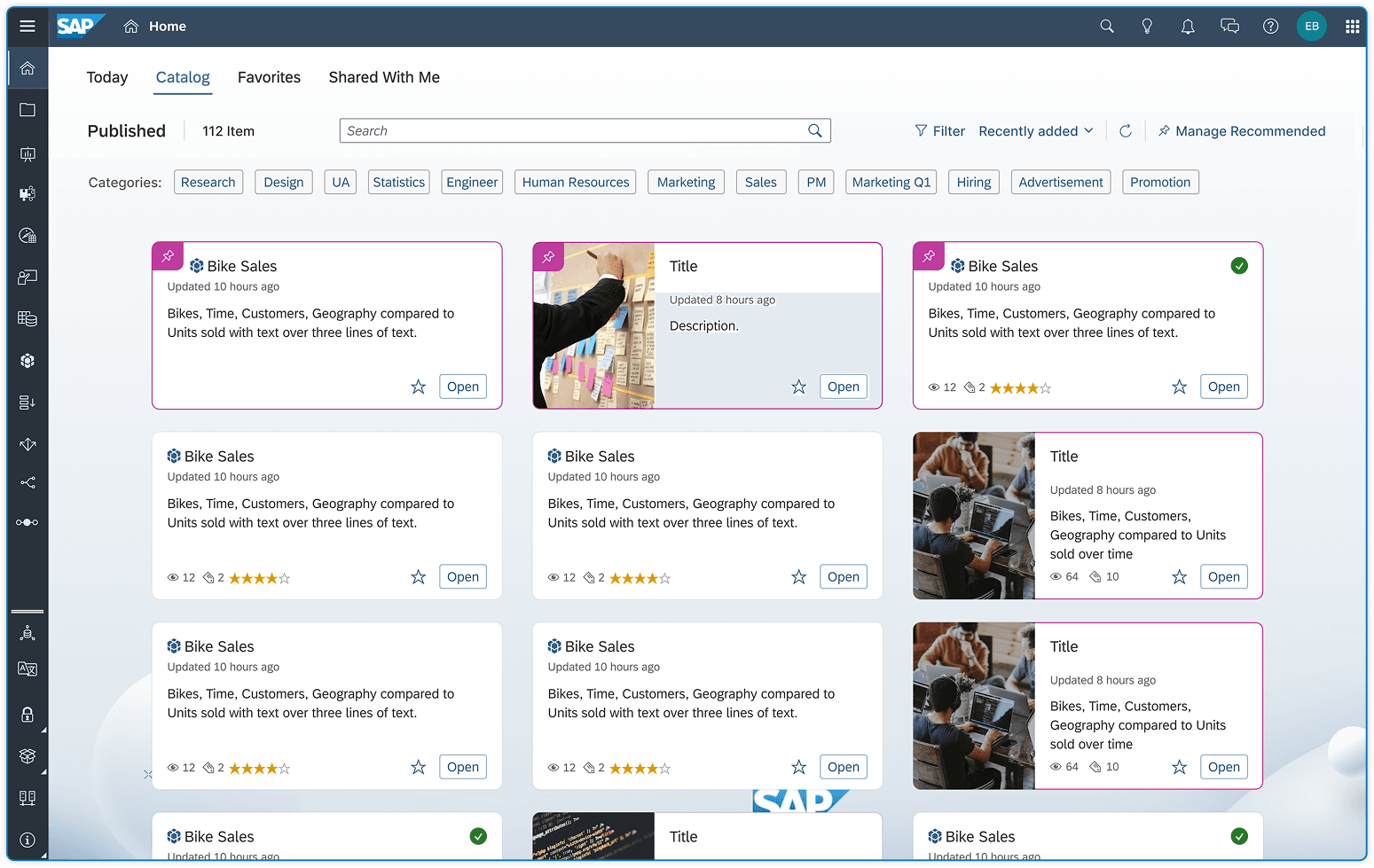Click the refresh icon beside Recently added

click(x=1126, y=131)
